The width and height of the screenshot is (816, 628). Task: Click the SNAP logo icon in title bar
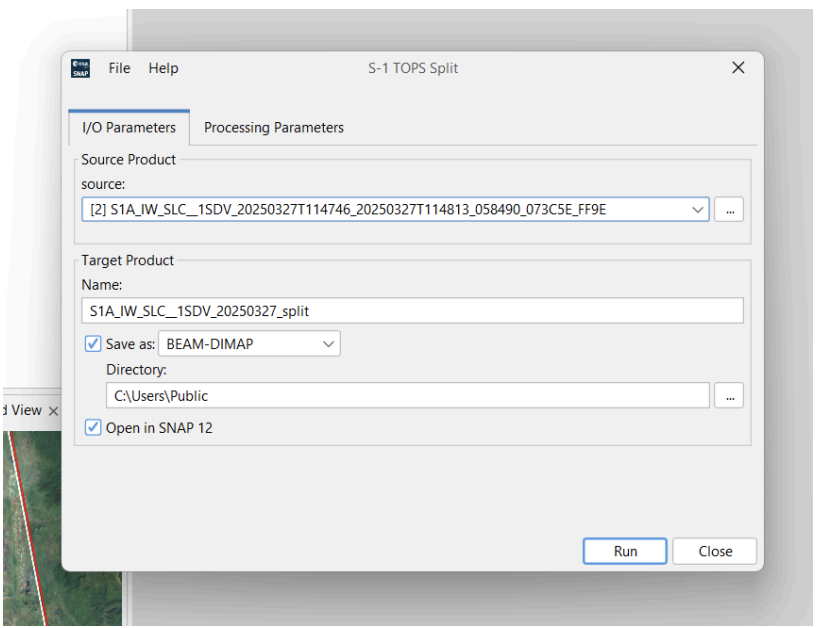pyautogui.click(x=81, y=68)
